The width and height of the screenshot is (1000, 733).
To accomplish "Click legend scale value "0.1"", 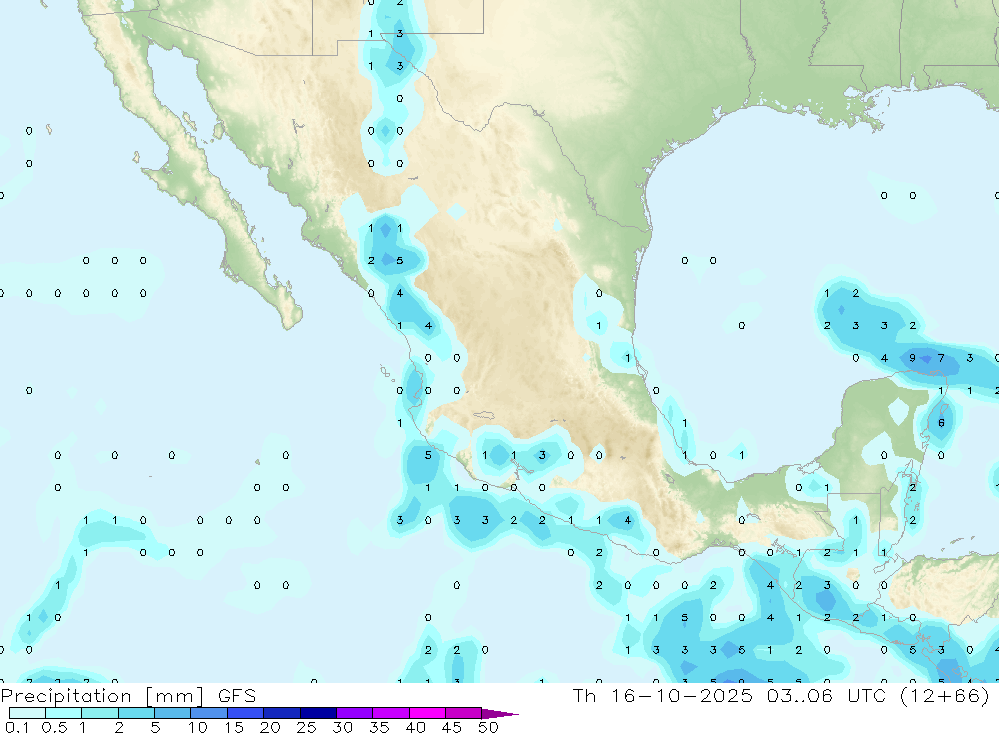I will coord(17,727).
